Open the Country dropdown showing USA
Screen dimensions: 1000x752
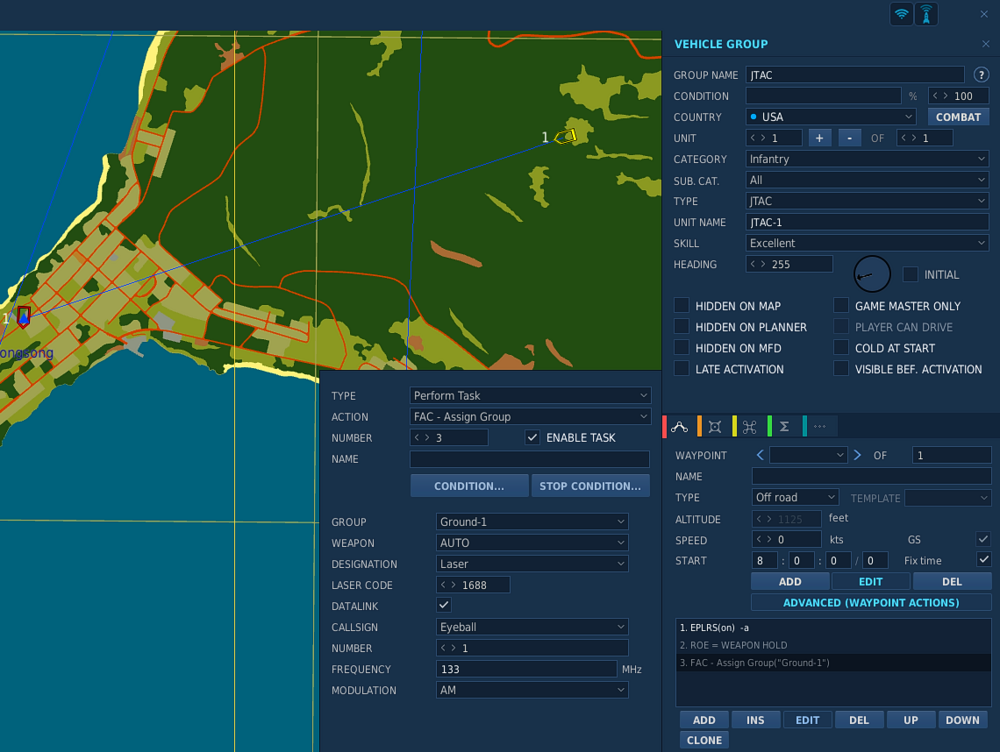[x=831, y=117]
